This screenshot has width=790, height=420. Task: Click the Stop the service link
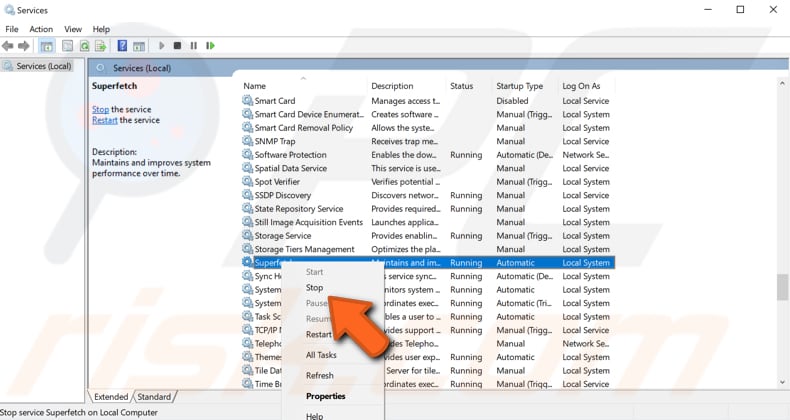100,109
